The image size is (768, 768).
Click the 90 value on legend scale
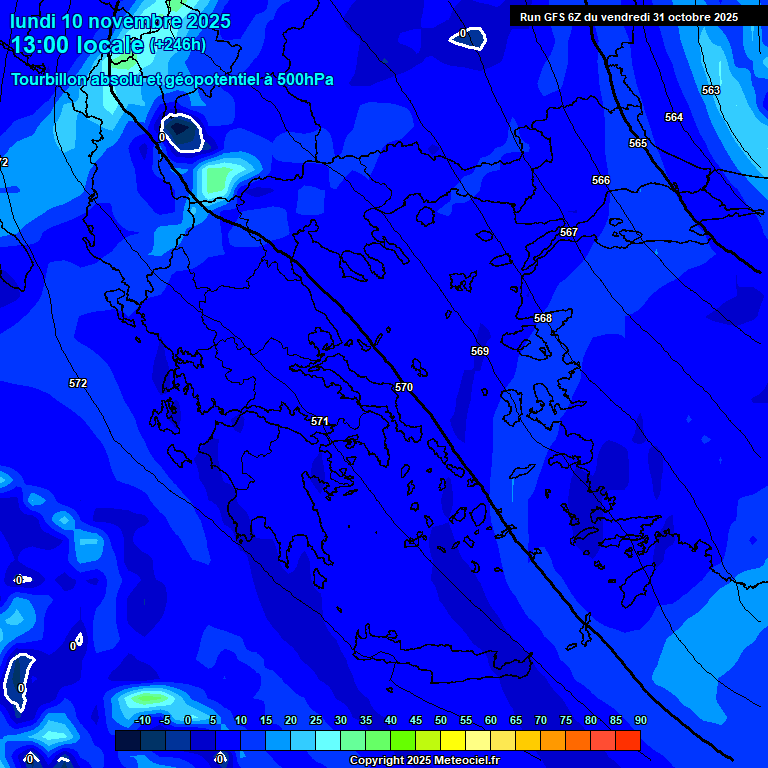pyautogui.click(x=640, y=720)
